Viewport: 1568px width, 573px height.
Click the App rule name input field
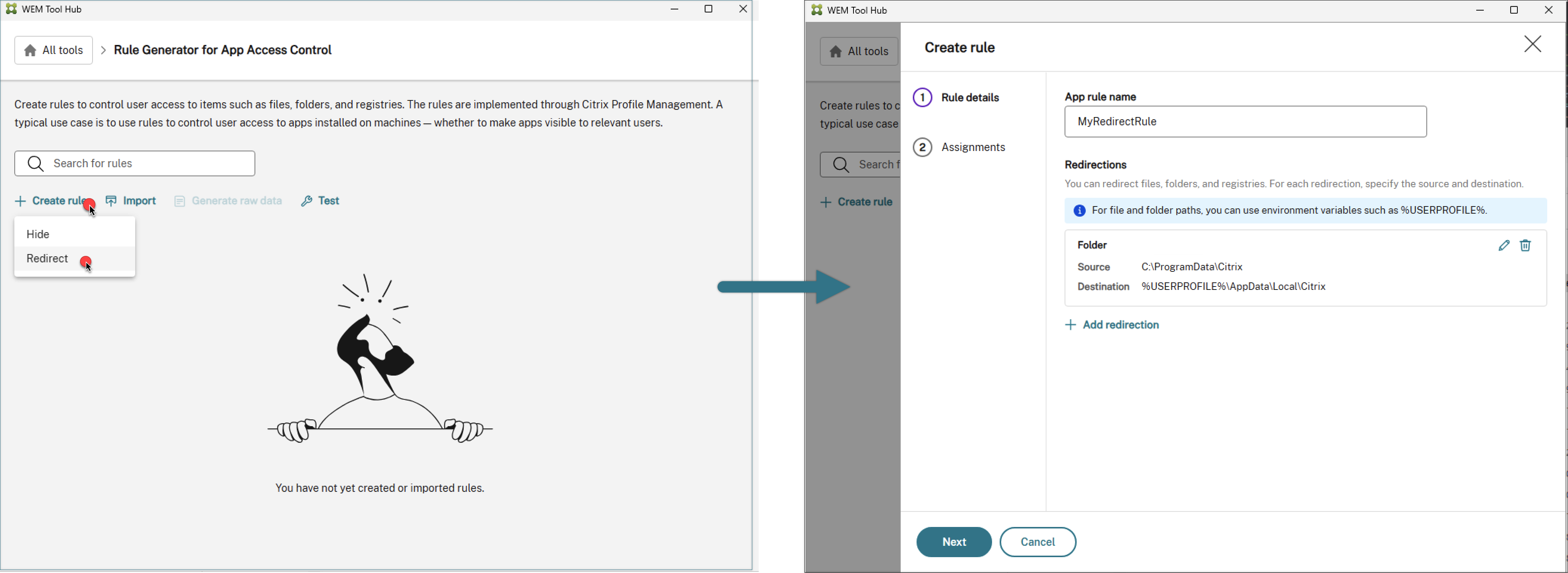1245,122
